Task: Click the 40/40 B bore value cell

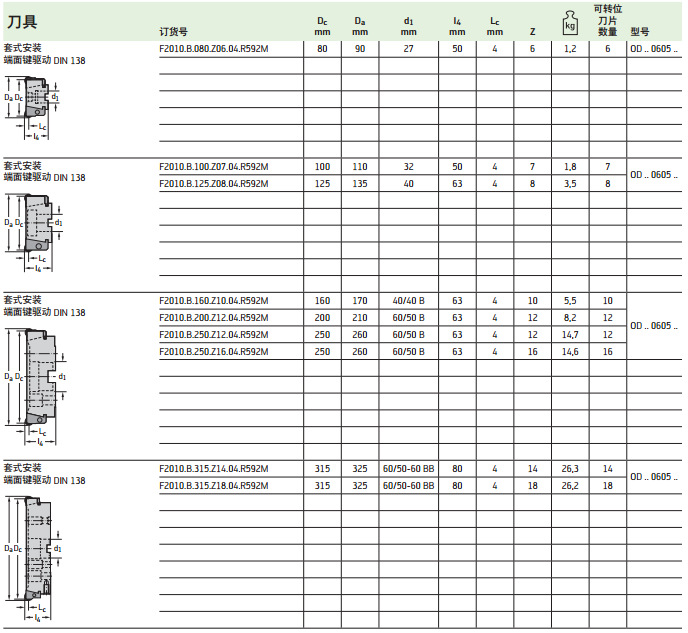Action: coord(408,301)
